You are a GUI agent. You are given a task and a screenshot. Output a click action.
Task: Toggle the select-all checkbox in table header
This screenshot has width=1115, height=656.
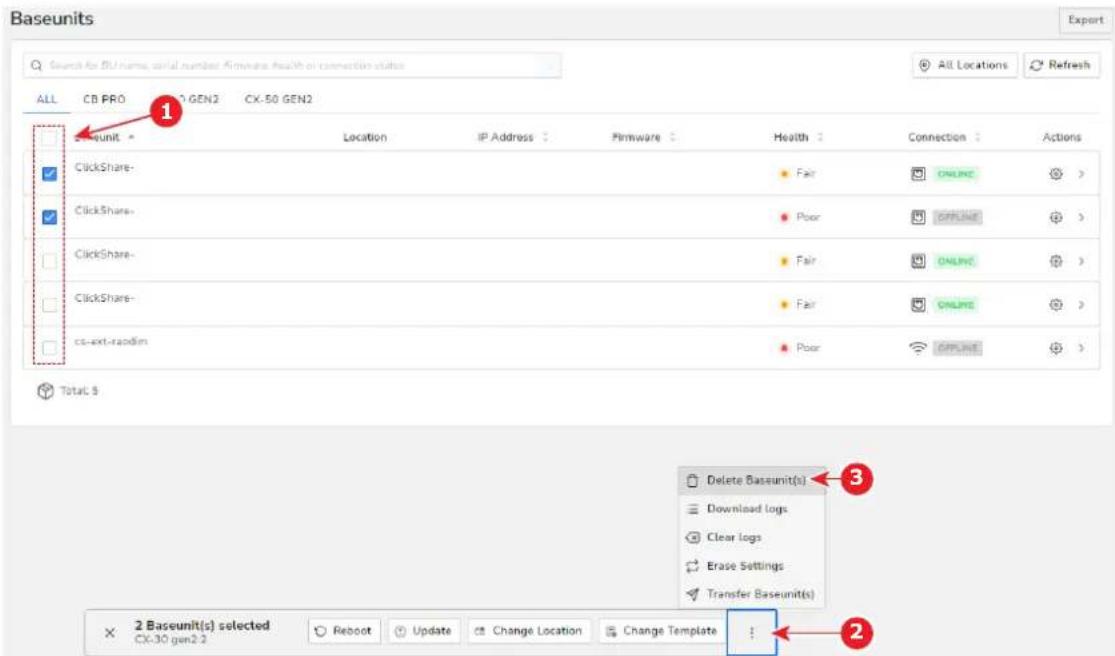tap(49, 138)
